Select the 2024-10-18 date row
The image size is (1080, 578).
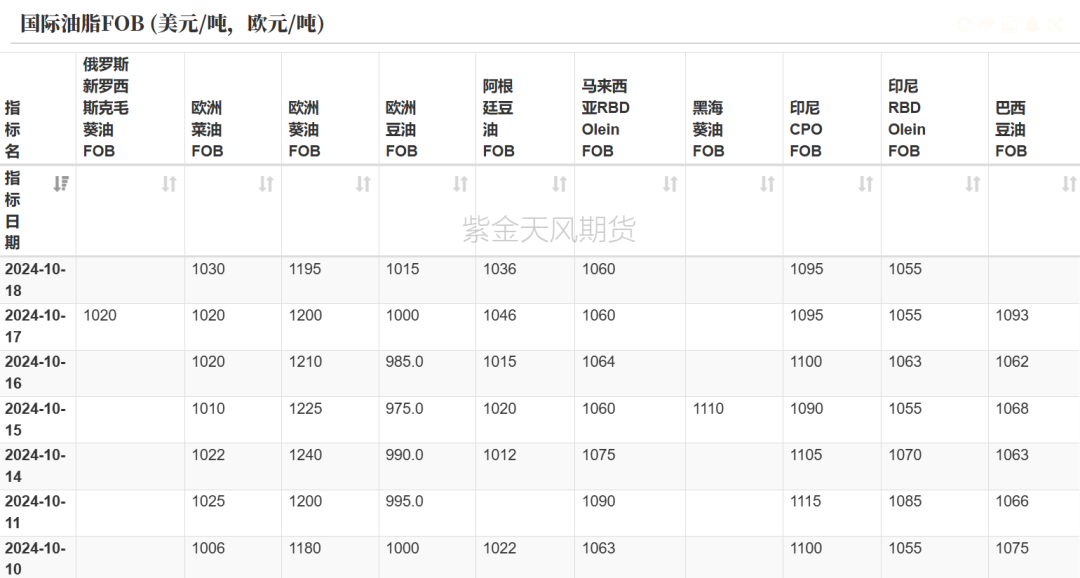(36, 280)
